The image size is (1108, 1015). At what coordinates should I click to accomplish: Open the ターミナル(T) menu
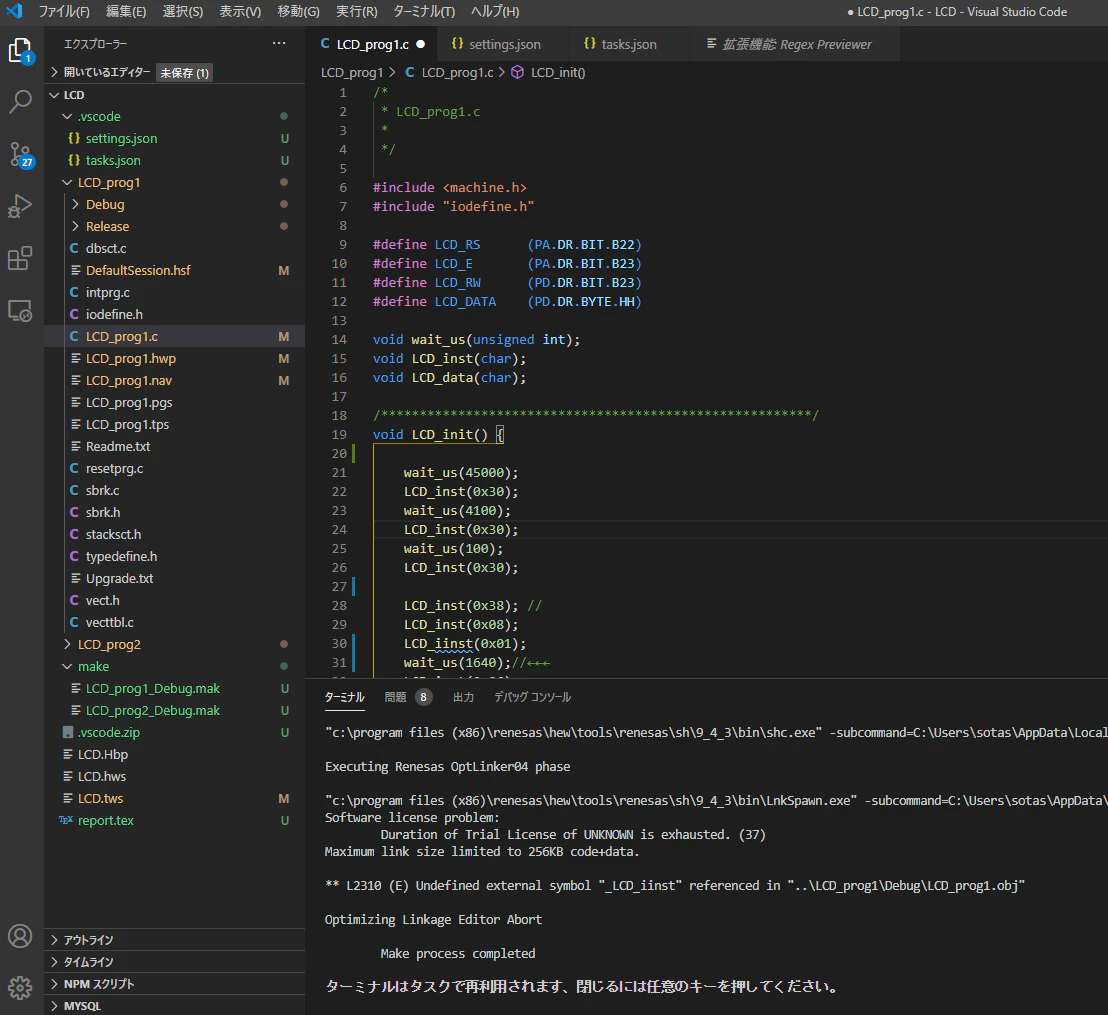coord(424,11)
